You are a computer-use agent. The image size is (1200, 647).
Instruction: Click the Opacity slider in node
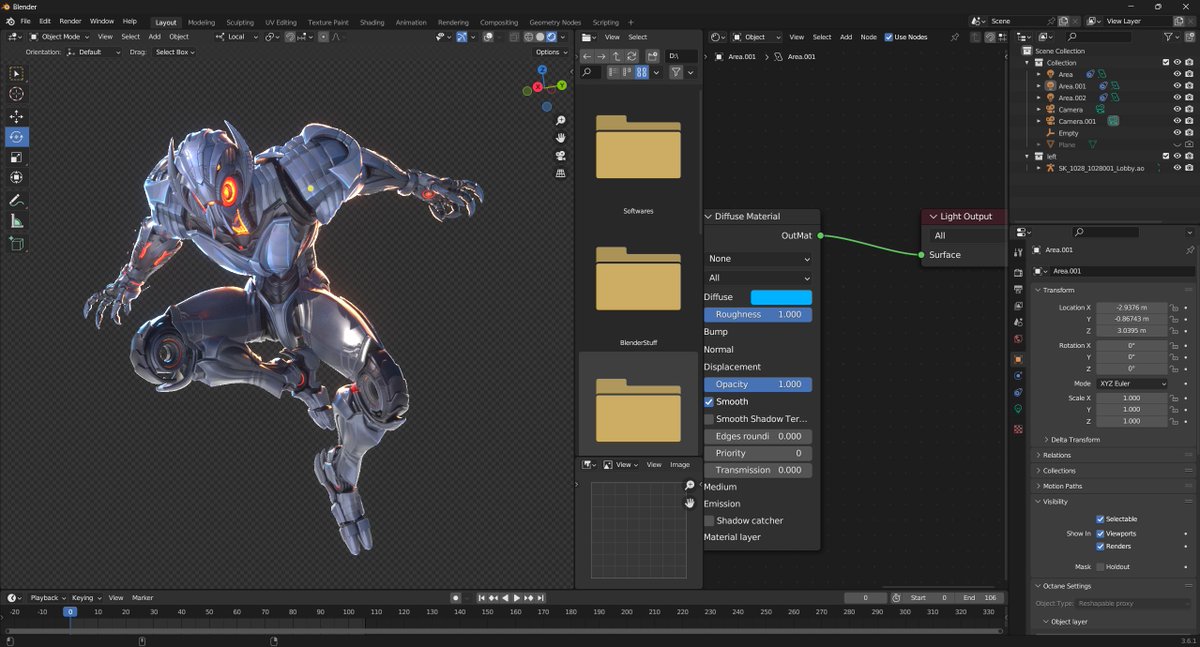758,384
